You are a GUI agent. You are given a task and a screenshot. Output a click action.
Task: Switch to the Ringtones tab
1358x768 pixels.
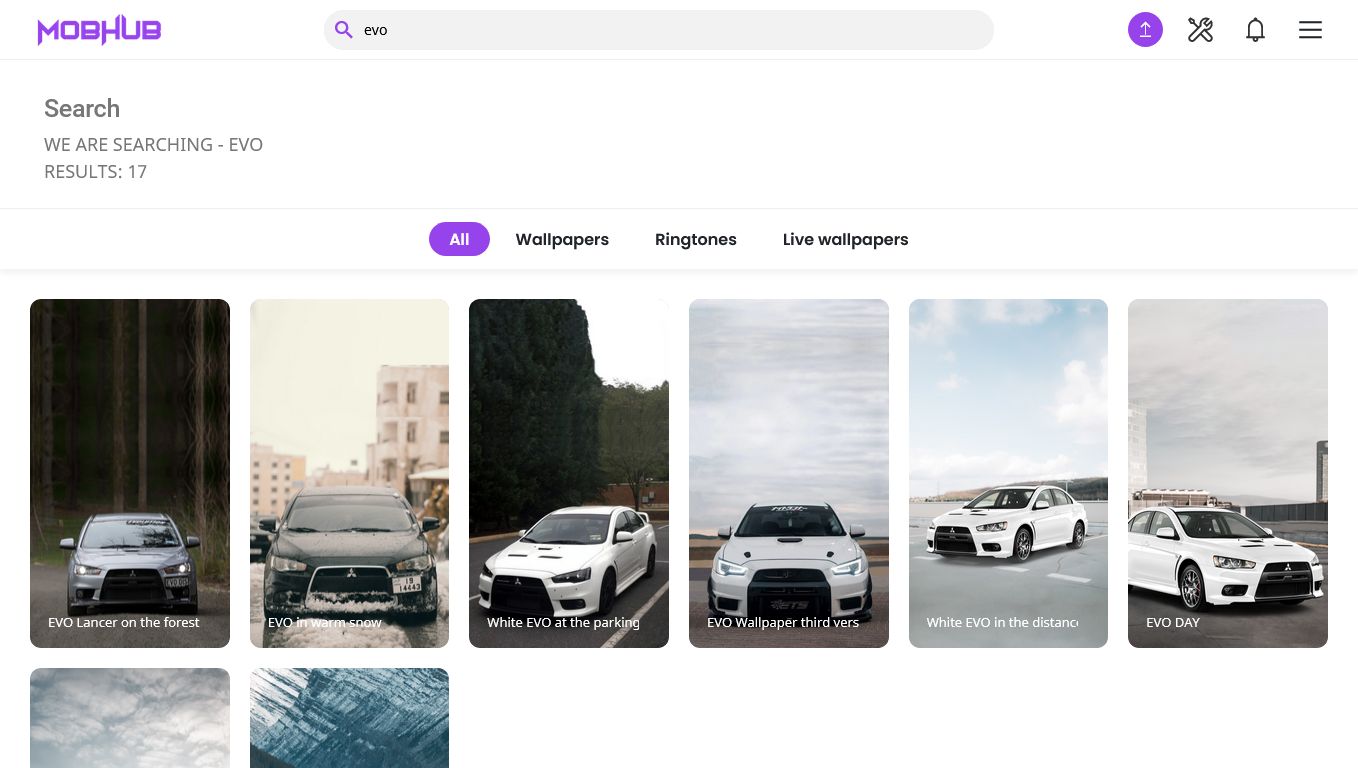pos(696,239)
